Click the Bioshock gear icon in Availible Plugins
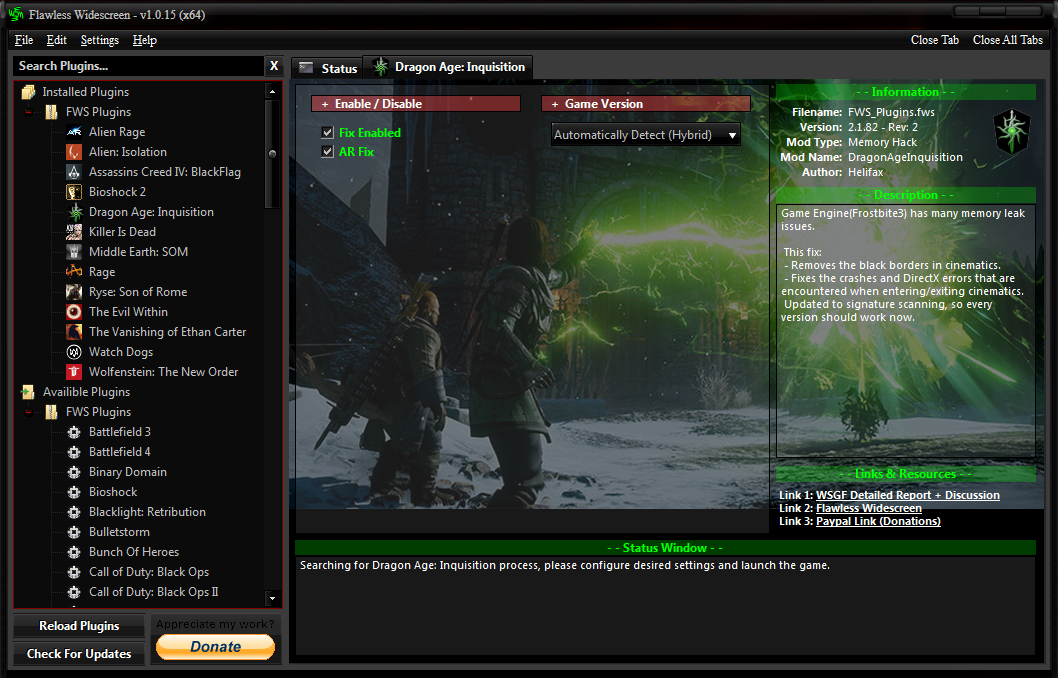The width and height of the screenshot is (1058, 678). tap(74, 492)
